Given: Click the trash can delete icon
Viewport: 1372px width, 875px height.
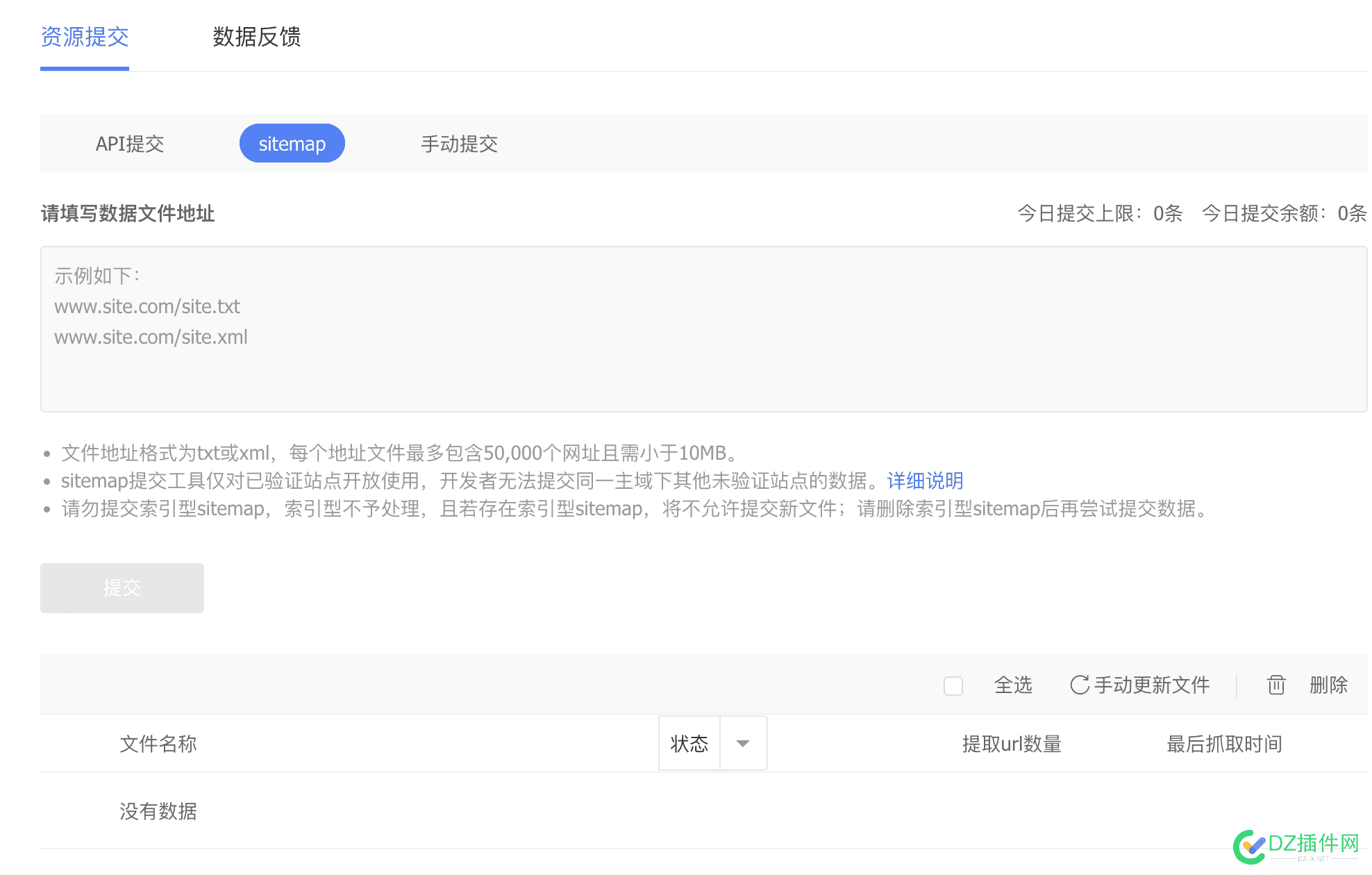Looking at the screenshot, I should coord(1276,685).
